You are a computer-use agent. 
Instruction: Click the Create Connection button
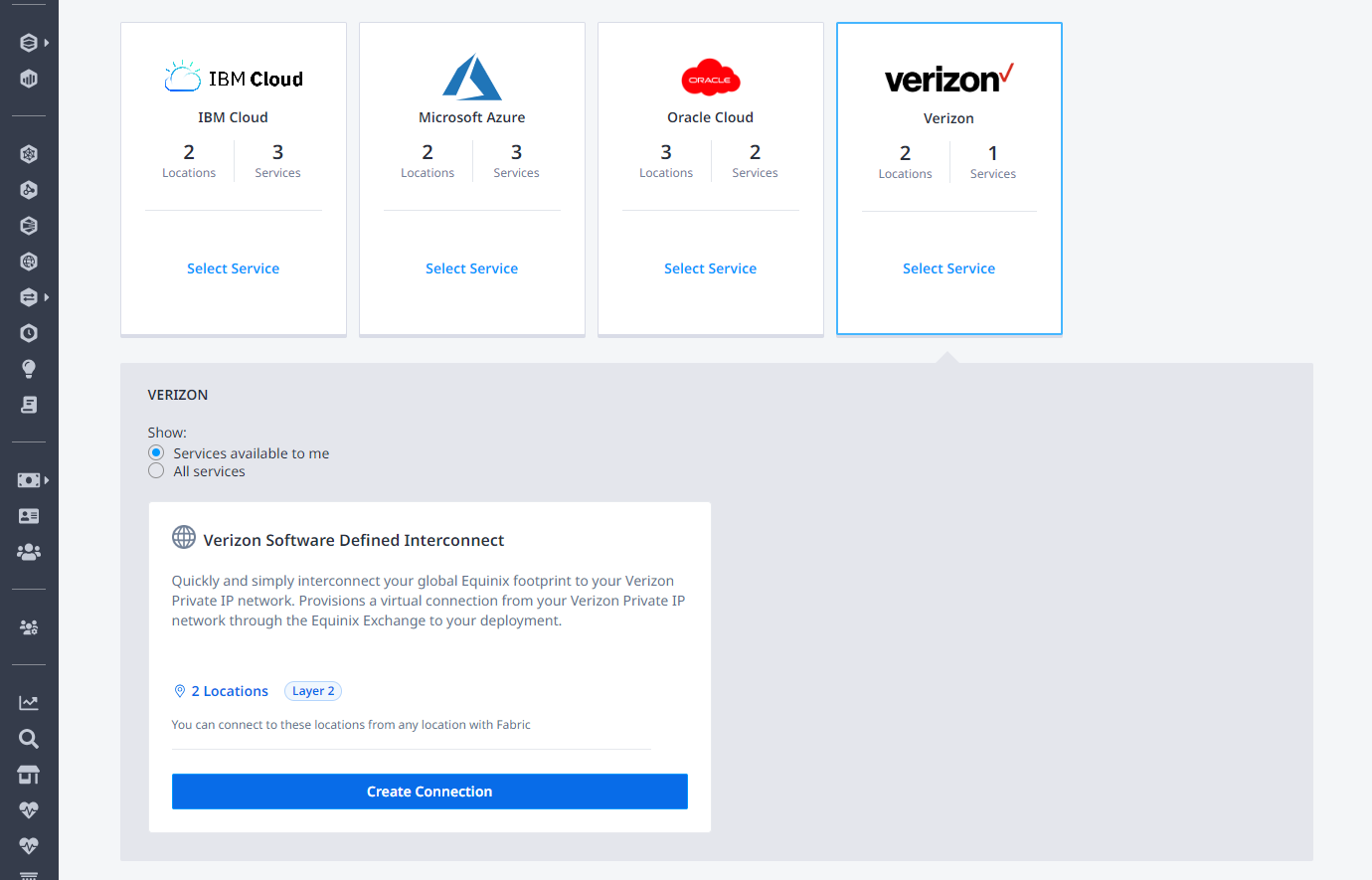pos(429,792)
